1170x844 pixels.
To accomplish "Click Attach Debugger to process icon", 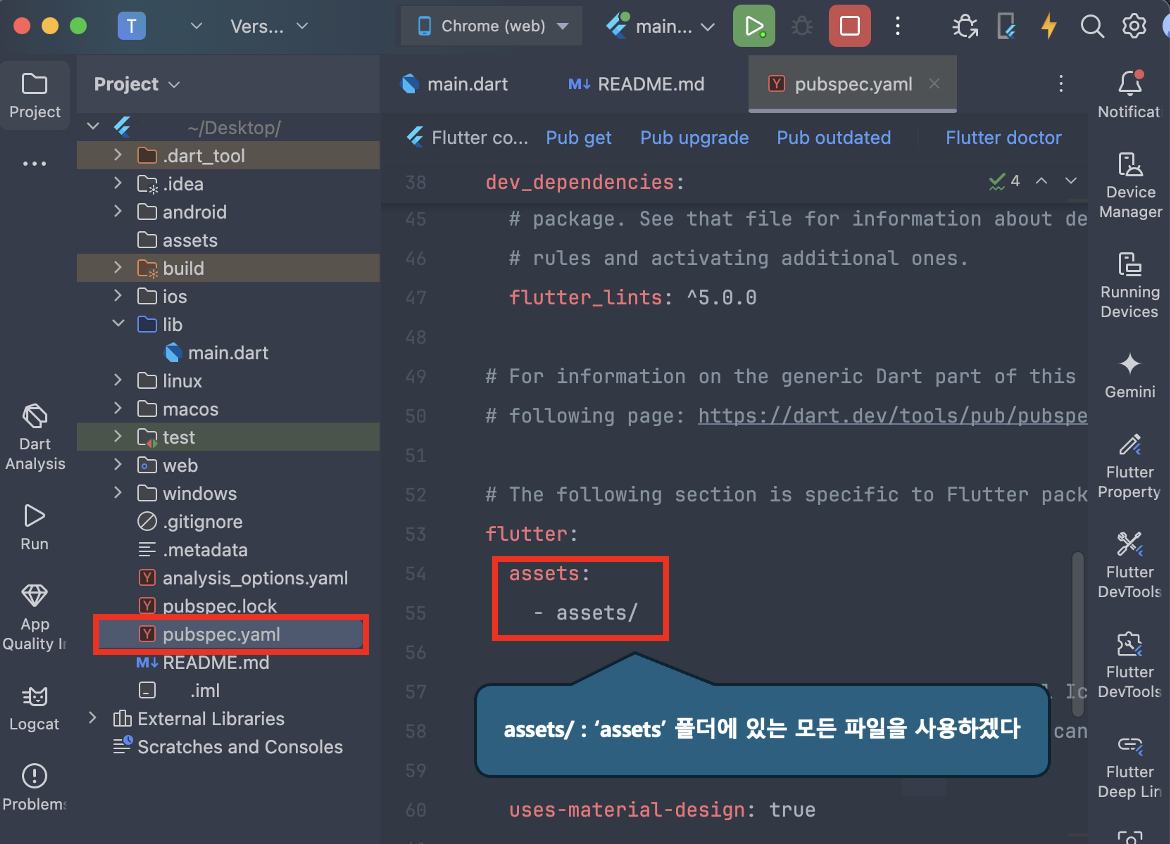I will pos(965,26).
